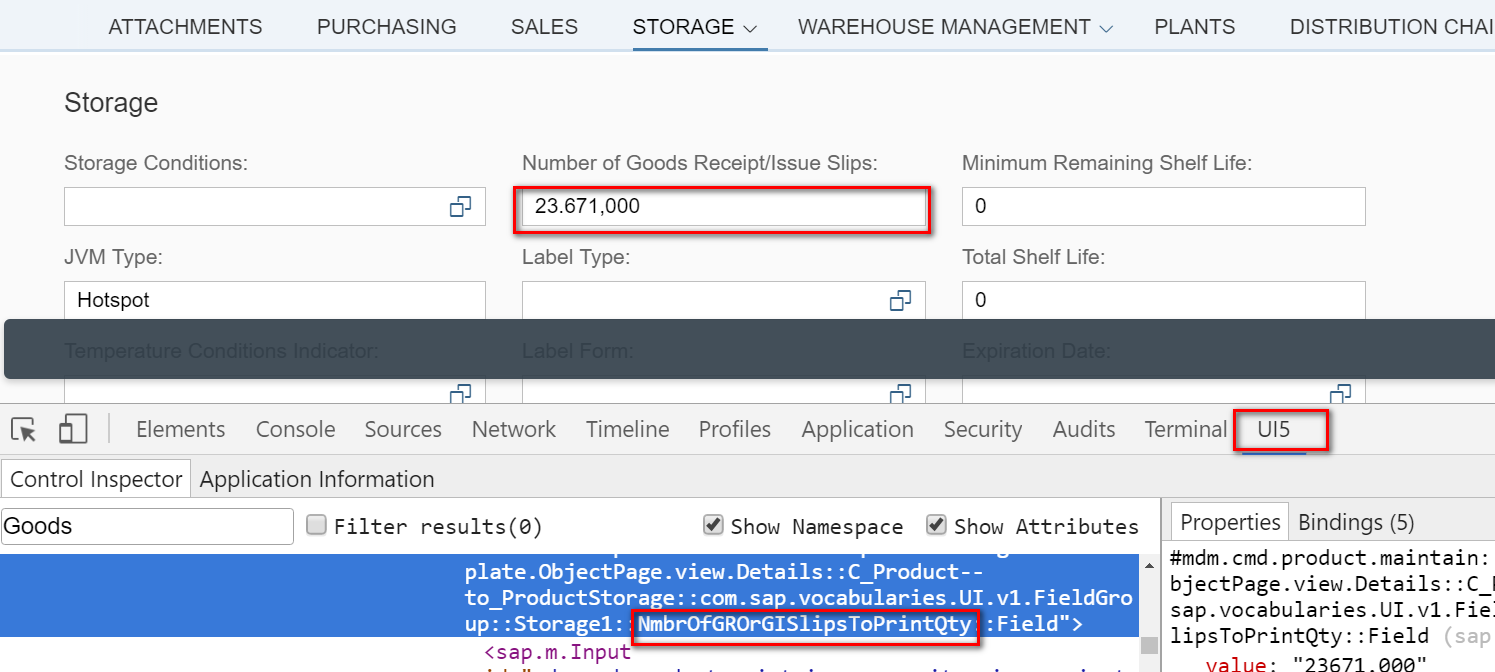Switch to the Security devtools tab
Viewport: 1495px width, 672px height.
click(983, 429)
